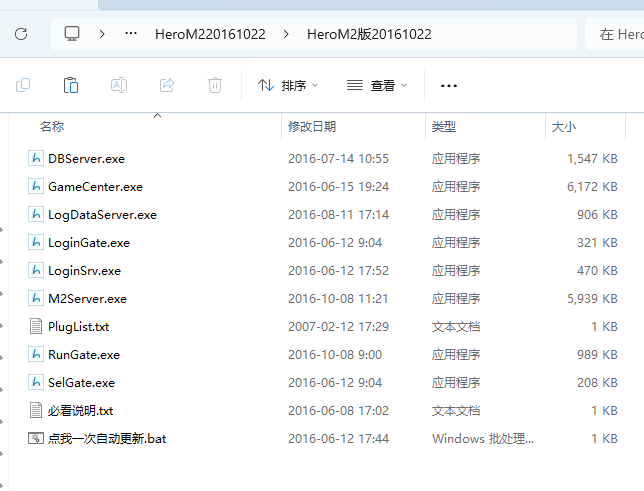Image resolution: width=644 pixels, height=491 pixels.
Task: Click the This PC monitor icon
Action: tap(72, 34)
